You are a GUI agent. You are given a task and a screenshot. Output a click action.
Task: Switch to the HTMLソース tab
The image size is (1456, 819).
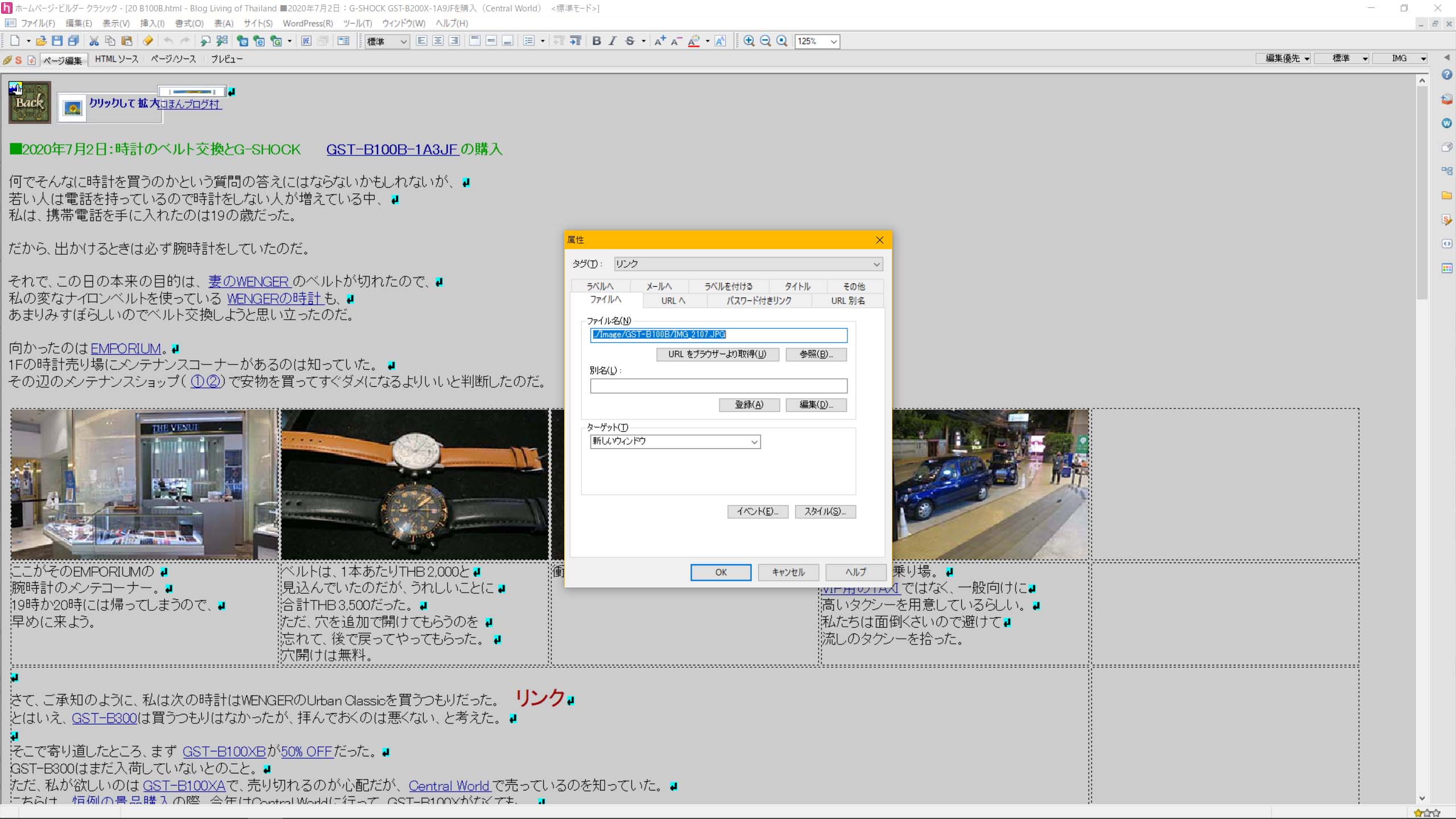tap(116, 59)
